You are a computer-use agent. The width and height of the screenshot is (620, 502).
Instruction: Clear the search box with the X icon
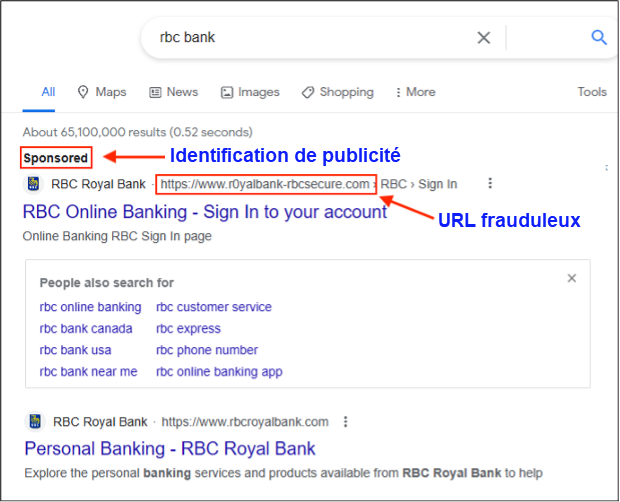pyautogui.click(x=484, y=38)
